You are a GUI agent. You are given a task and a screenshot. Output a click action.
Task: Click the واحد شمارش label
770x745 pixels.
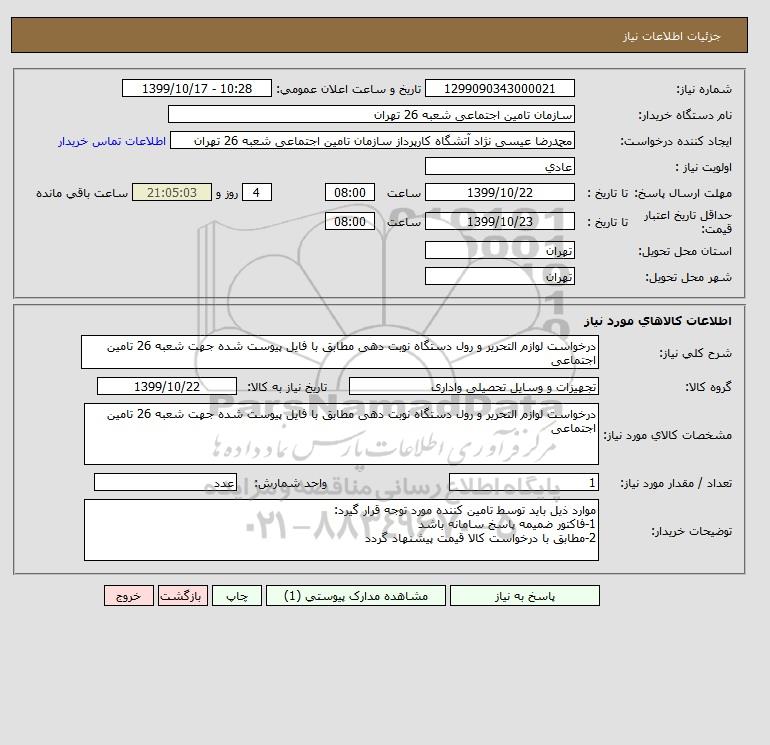click(x=290, y=483)
